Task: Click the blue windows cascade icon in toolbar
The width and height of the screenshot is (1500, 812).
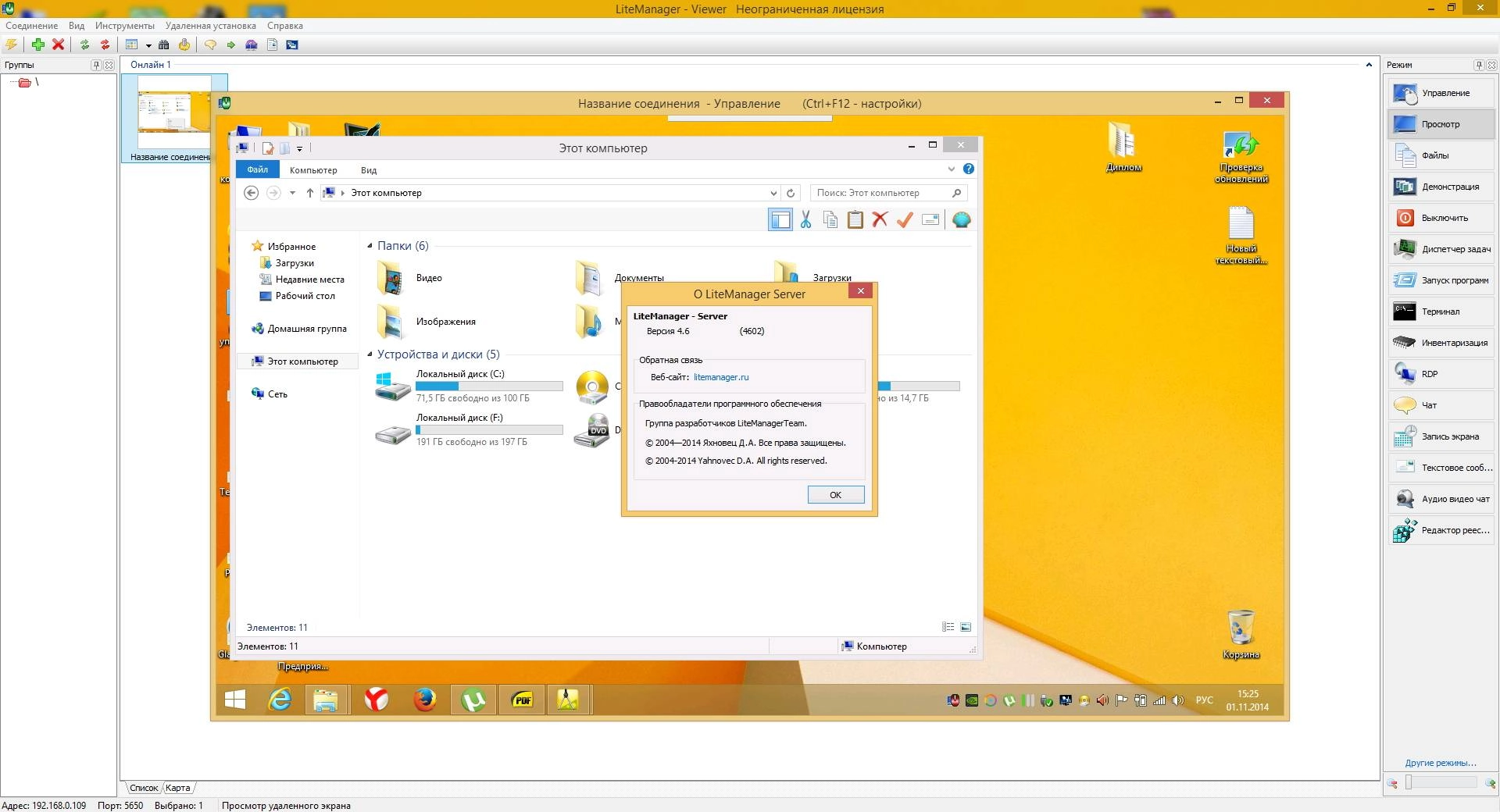Action: [x=292, y=45]
